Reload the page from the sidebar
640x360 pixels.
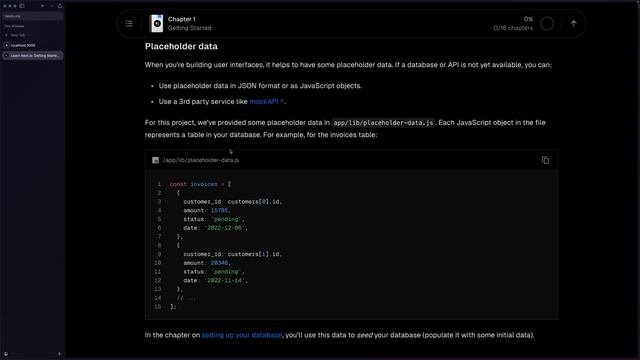[60, 6]
